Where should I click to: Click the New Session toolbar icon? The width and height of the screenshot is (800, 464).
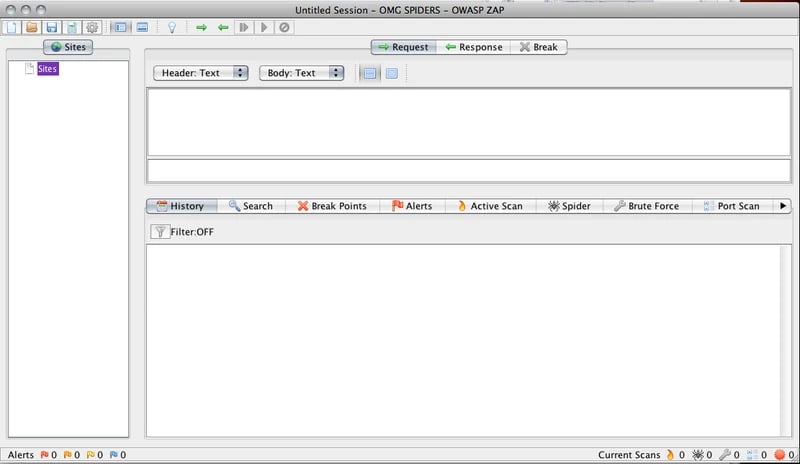point(12,27)
